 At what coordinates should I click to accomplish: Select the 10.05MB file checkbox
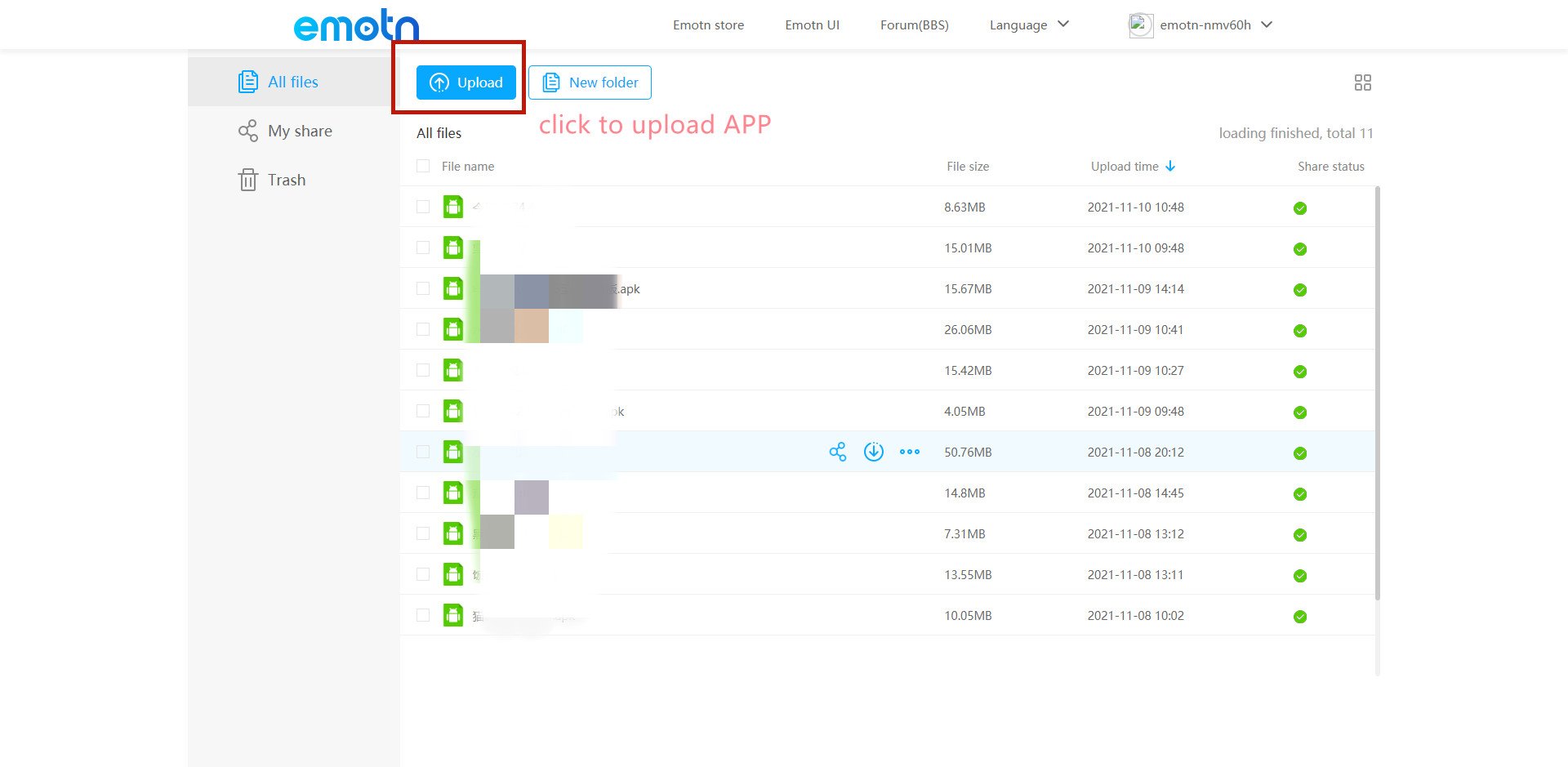pos(423,615)
